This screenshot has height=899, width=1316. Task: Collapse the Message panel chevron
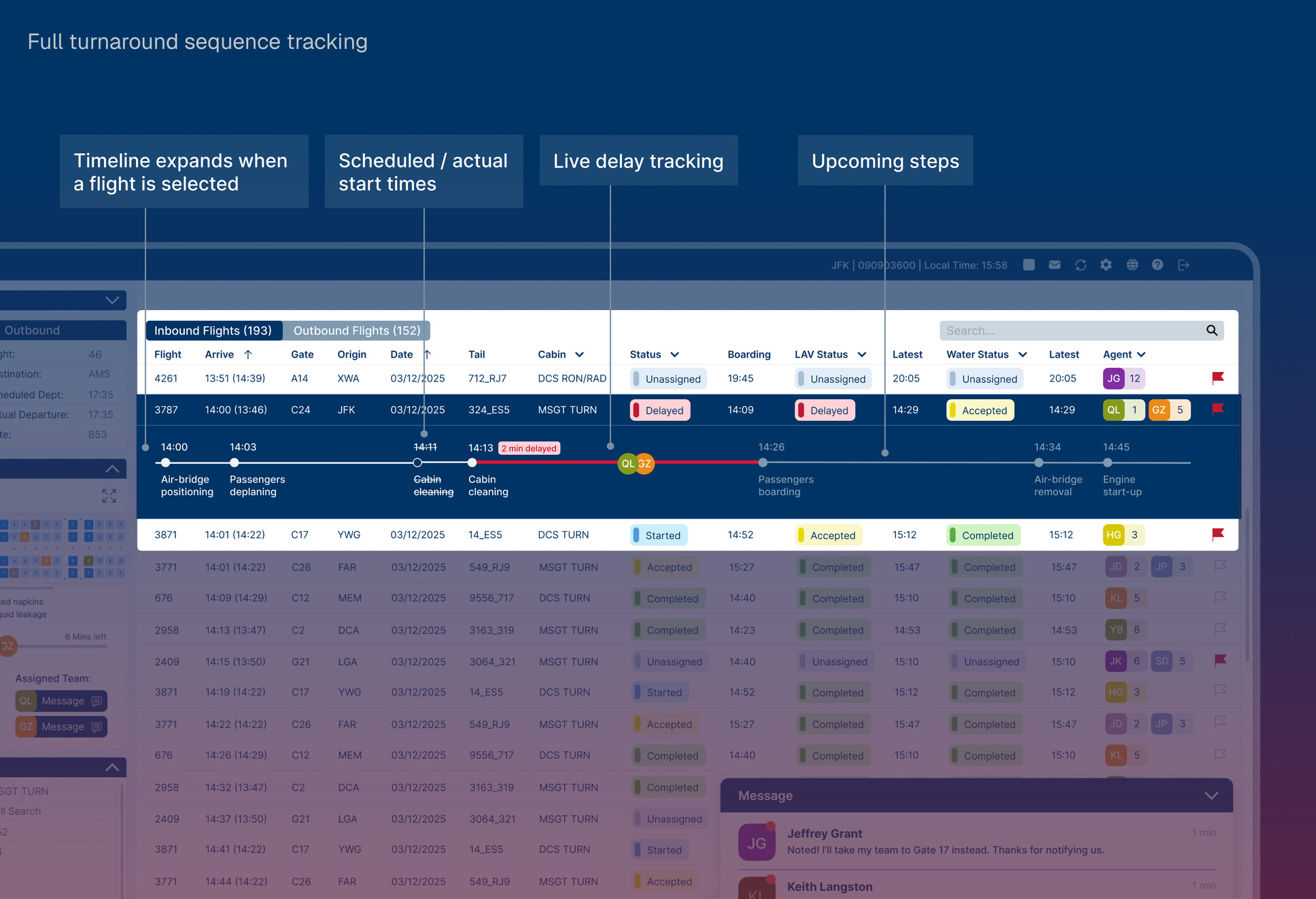coord(1211,796)
